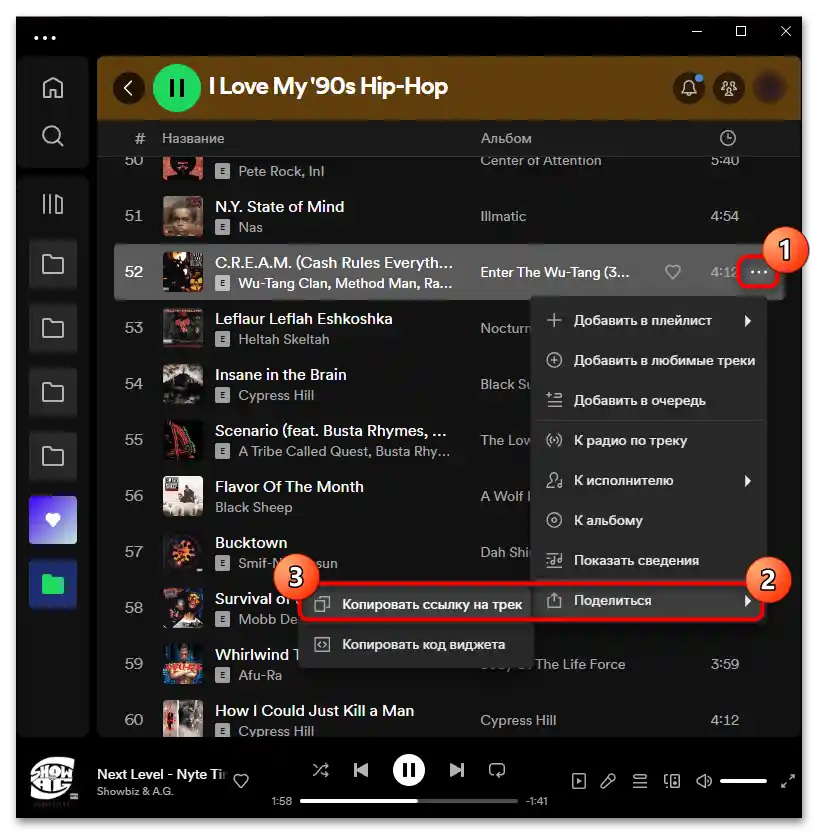Open the play queue icon
This screenshot has height=834, width=818.
640,781
